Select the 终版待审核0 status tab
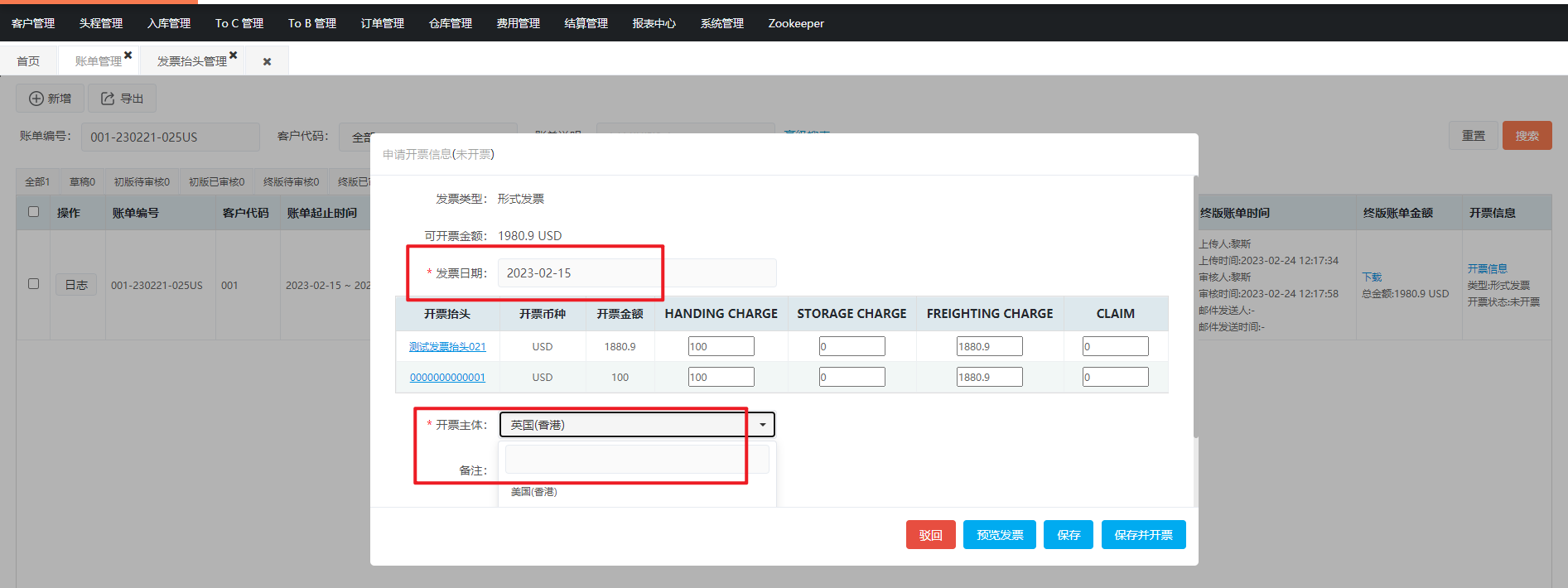This screenshot has height=588, width=1568. coord(291,181)
